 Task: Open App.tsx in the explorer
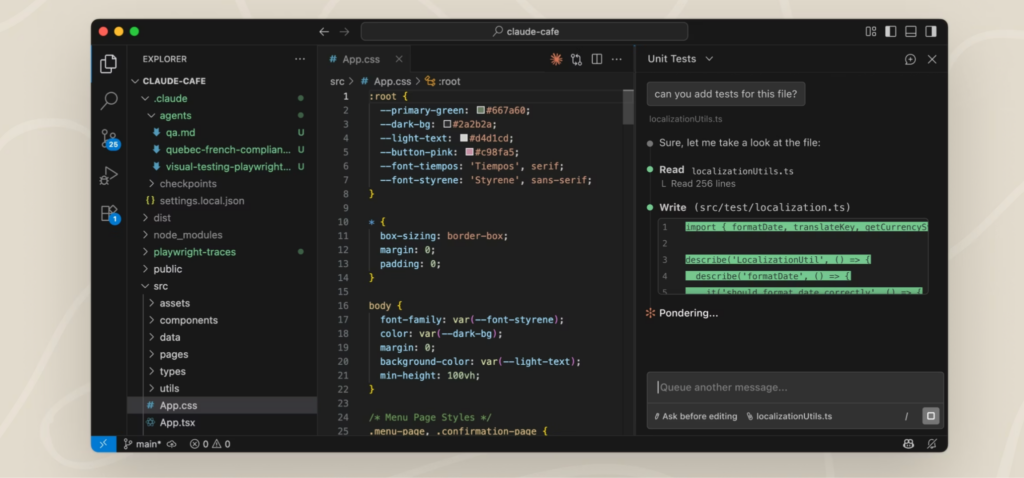[177, 422]
